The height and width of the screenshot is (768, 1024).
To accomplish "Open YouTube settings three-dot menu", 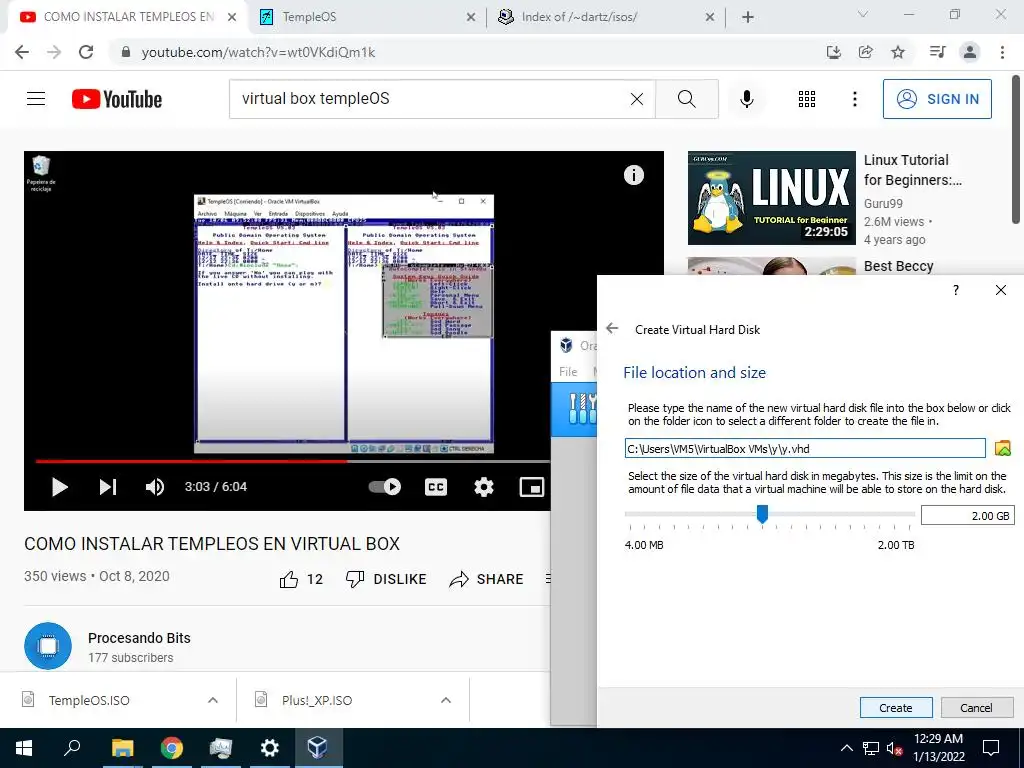I will tap(854, 99).
